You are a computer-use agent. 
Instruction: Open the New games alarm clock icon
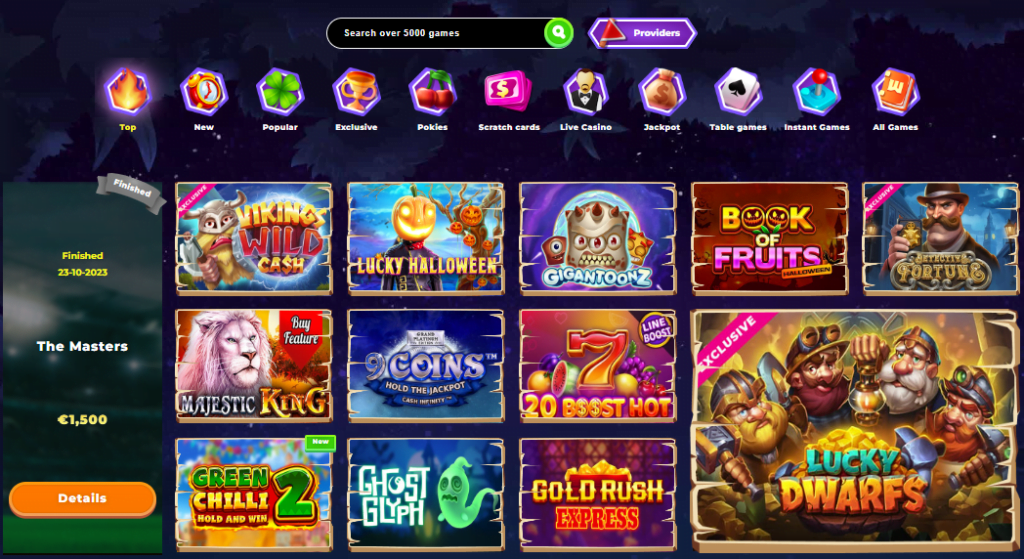coord(204,91)
